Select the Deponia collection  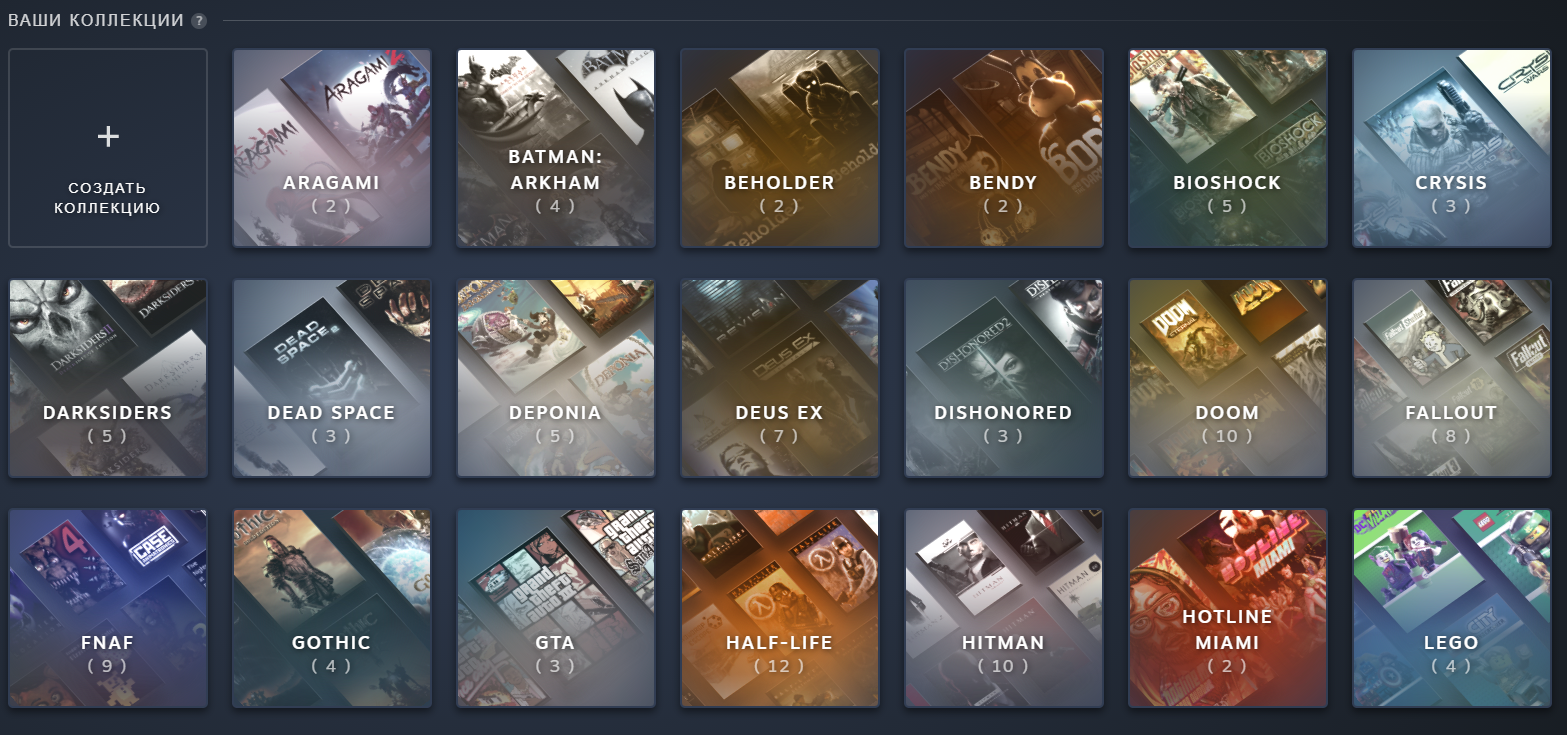point(556,378)
